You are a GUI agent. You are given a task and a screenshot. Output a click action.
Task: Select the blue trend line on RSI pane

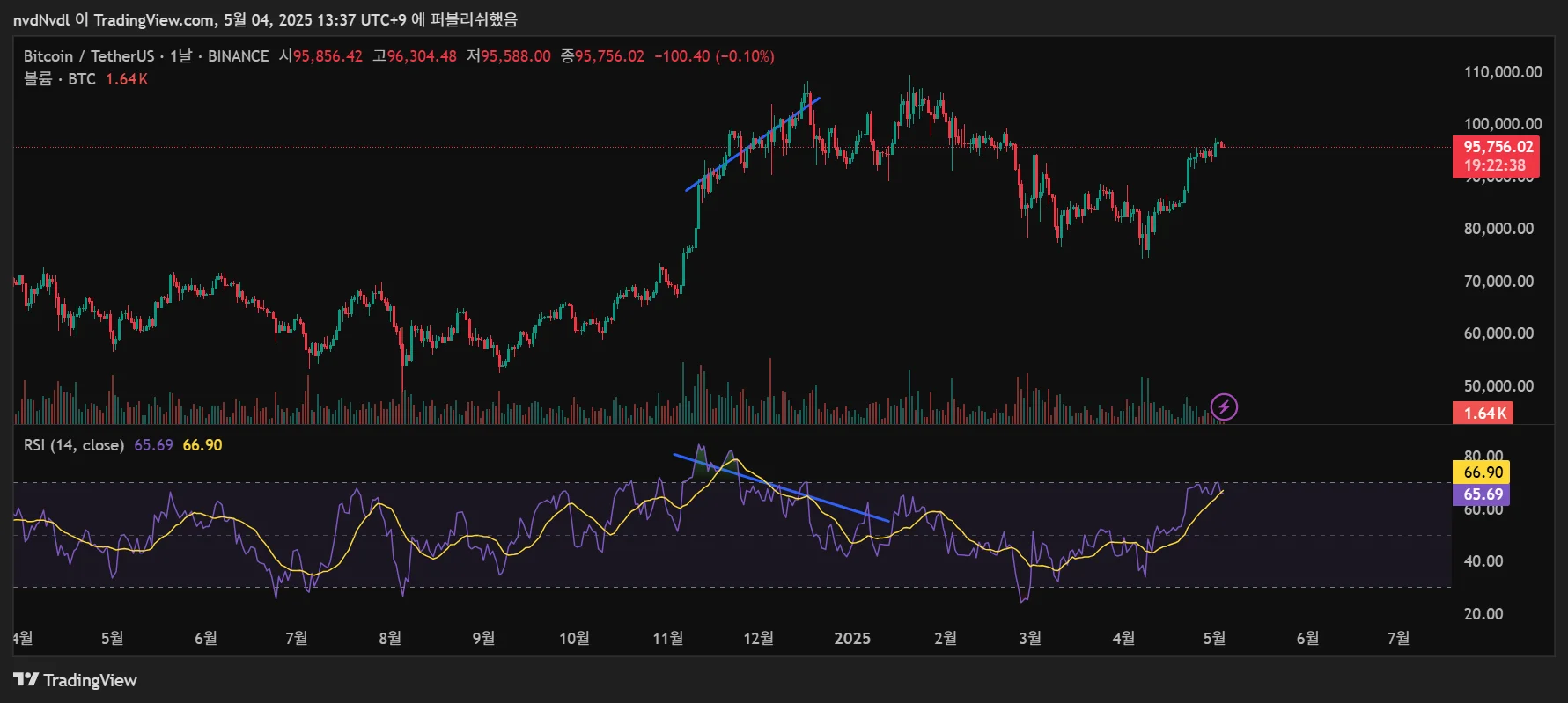[780, 487]
